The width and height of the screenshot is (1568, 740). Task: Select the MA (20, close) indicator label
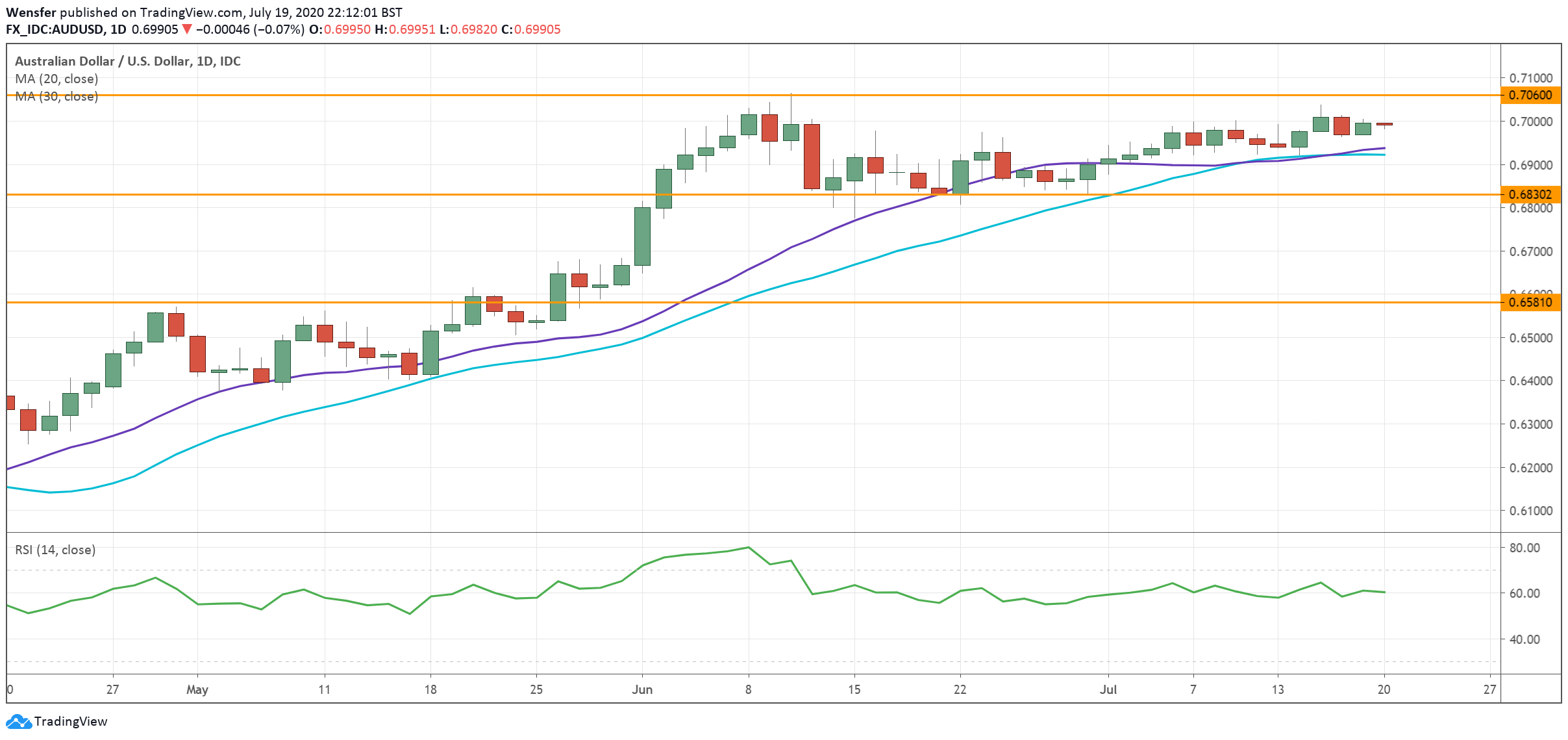click(x=56, y=79)
